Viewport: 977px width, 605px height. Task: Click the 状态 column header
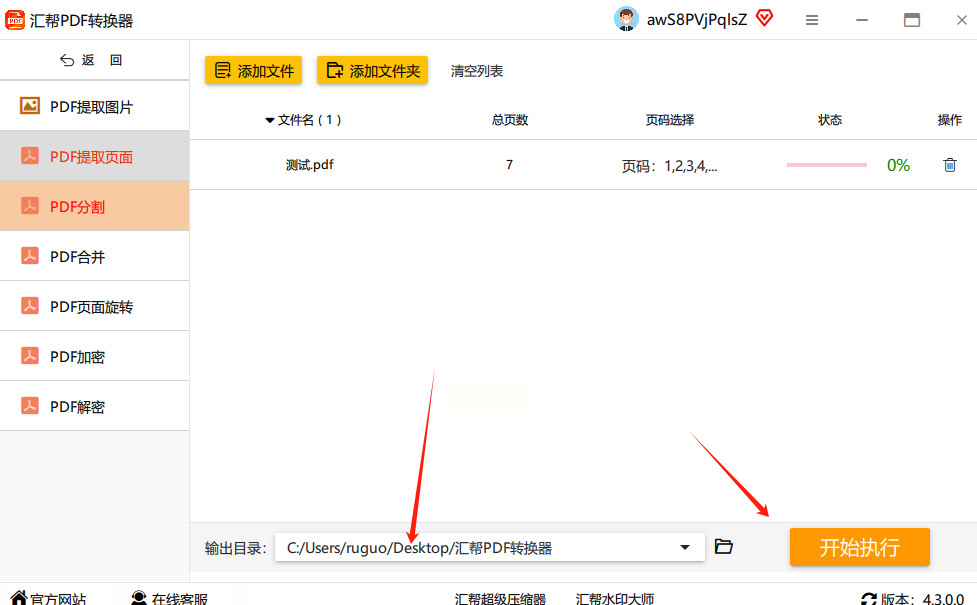(830, 120)
